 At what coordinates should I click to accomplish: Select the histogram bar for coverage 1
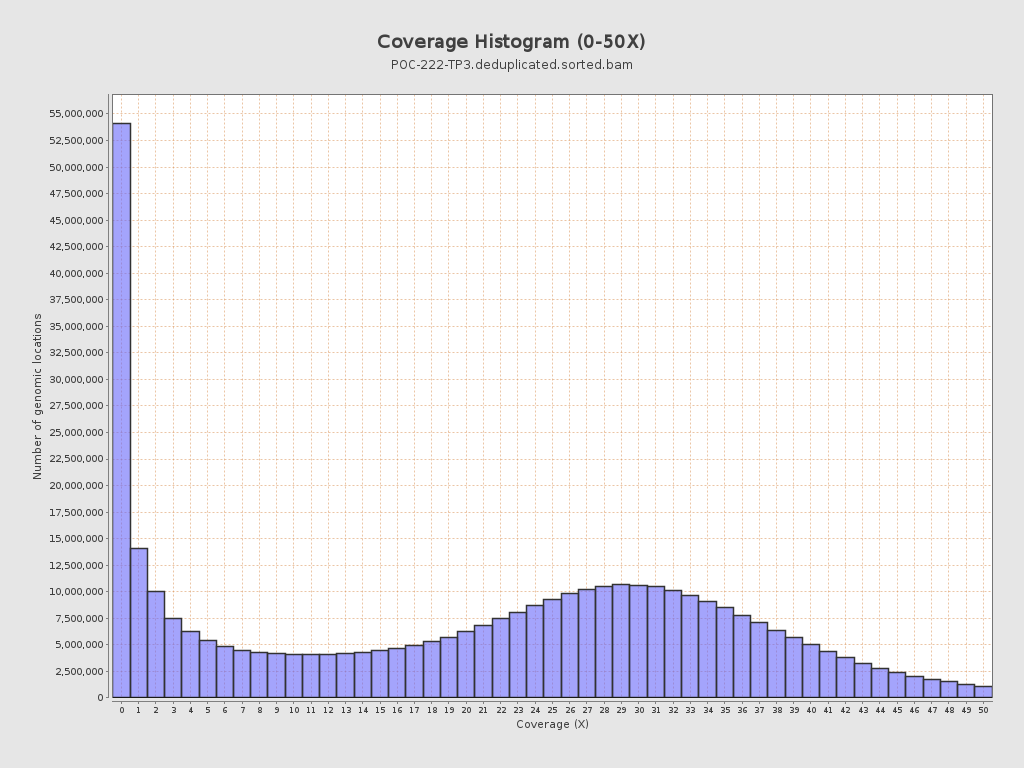coord(139,622)
